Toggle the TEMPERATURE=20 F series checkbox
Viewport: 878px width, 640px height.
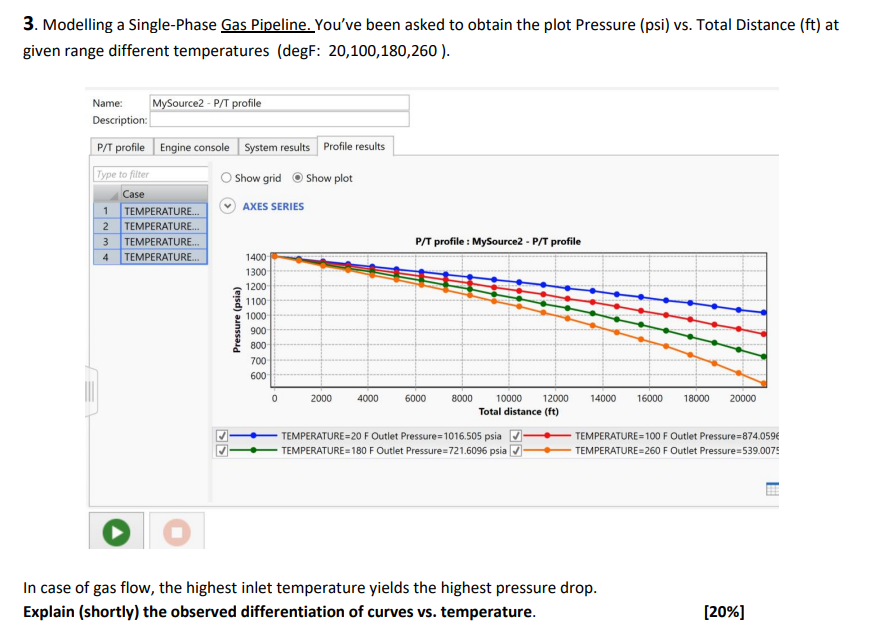(222, 436)
